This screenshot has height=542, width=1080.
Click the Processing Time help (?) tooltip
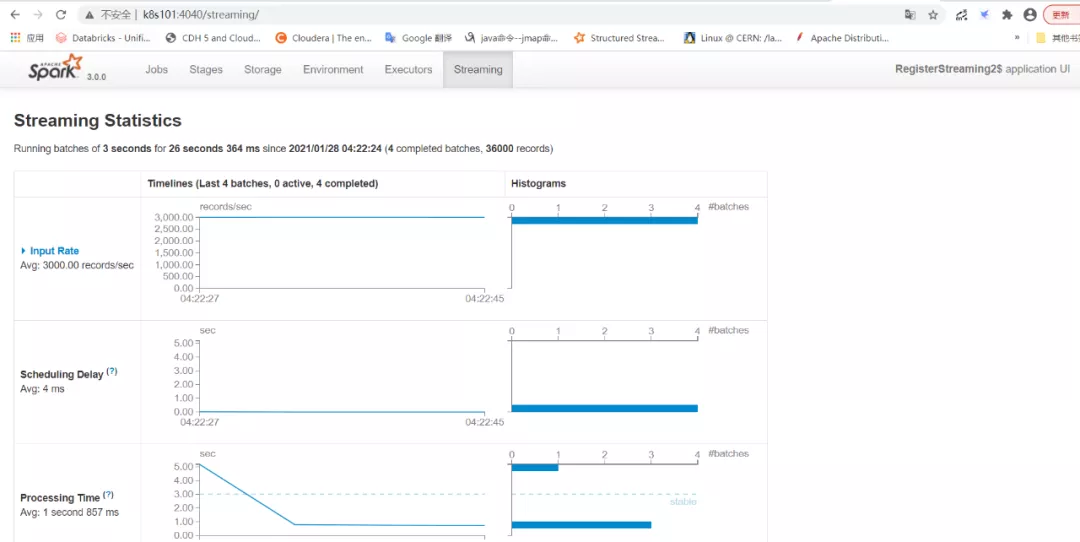pos(108,495)
